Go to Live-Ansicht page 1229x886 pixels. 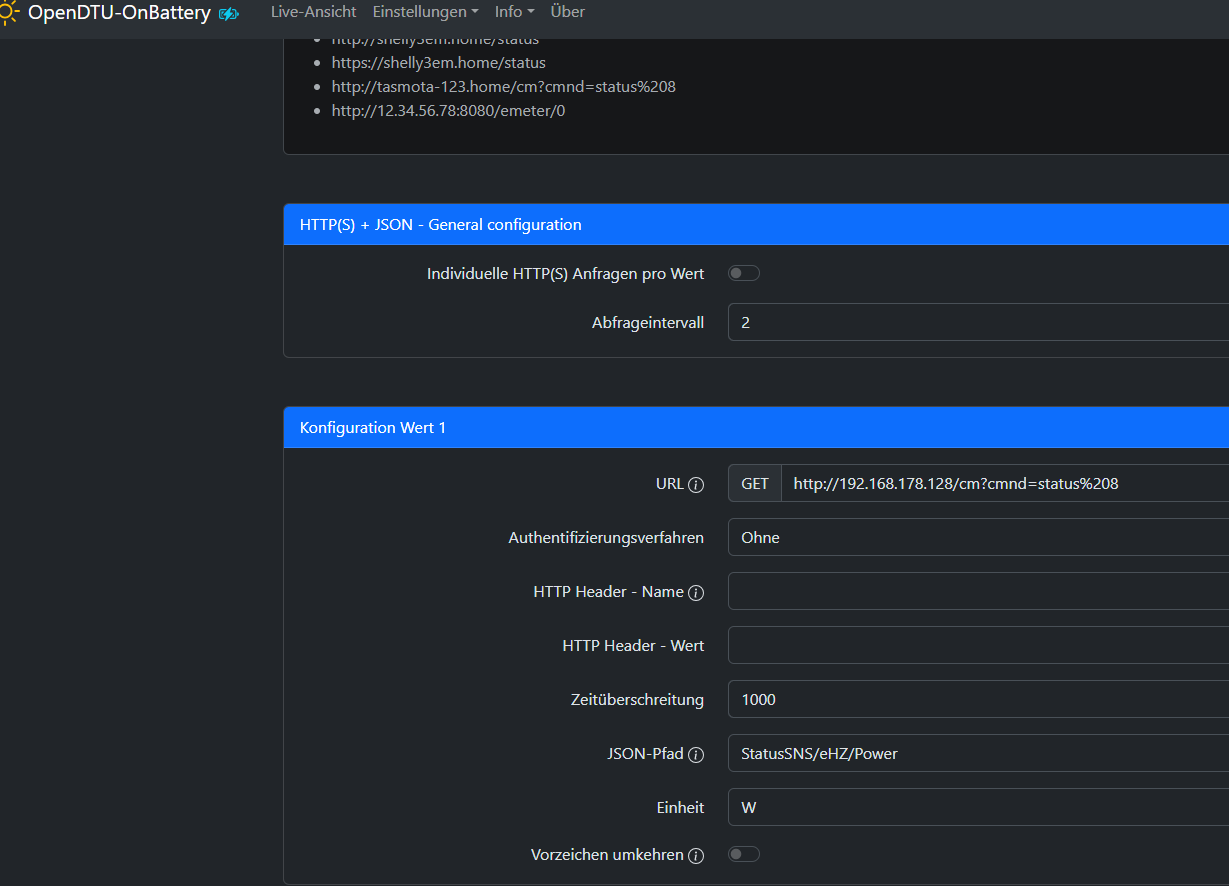(314, 12)
